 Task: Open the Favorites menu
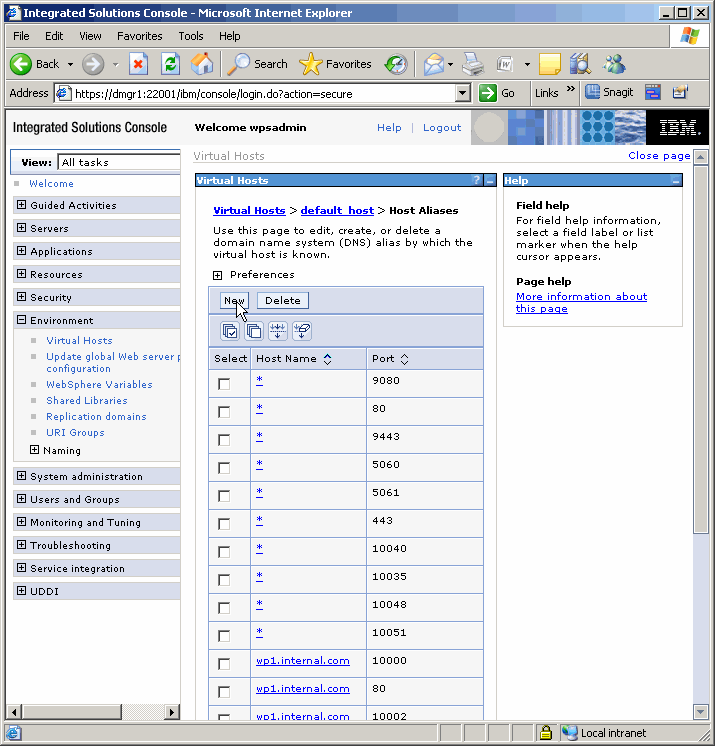(139, 36)
